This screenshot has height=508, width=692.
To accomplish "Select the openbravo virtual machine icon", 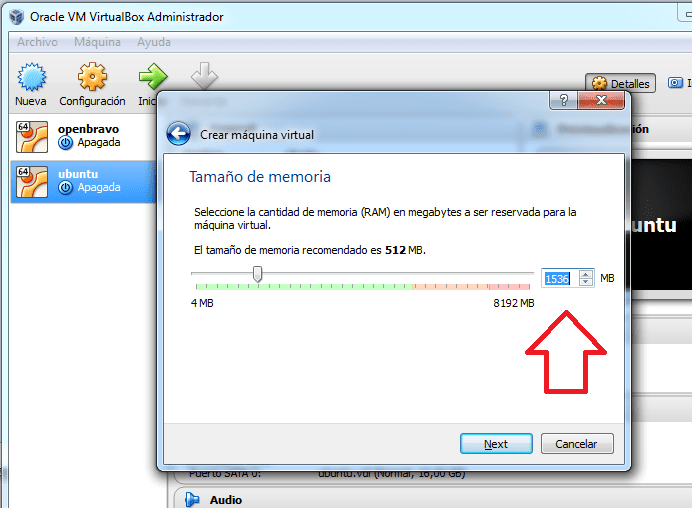I will coord(32,137).
